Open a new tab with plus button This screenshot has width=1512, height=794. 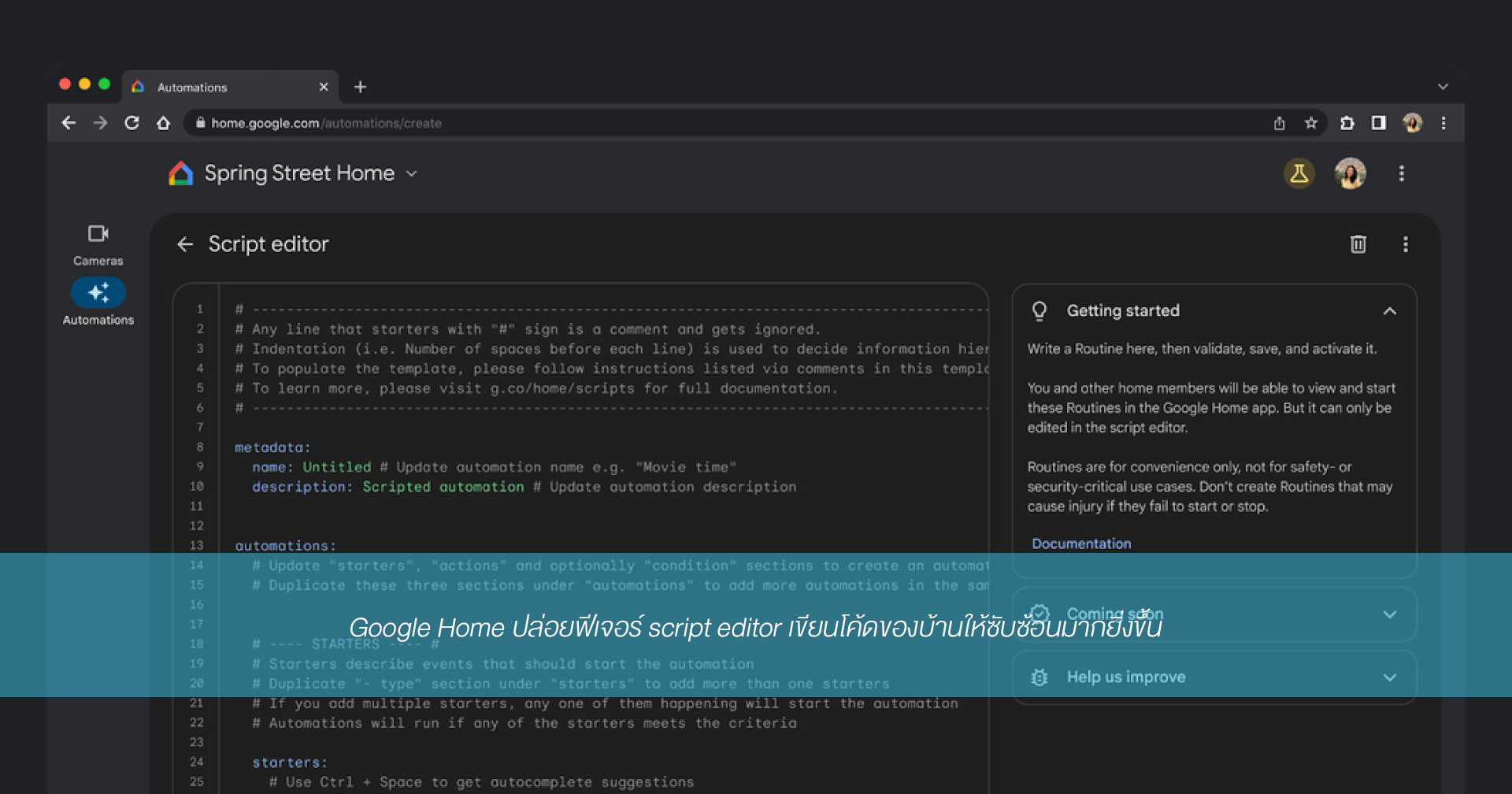click(x=360, y=87)
